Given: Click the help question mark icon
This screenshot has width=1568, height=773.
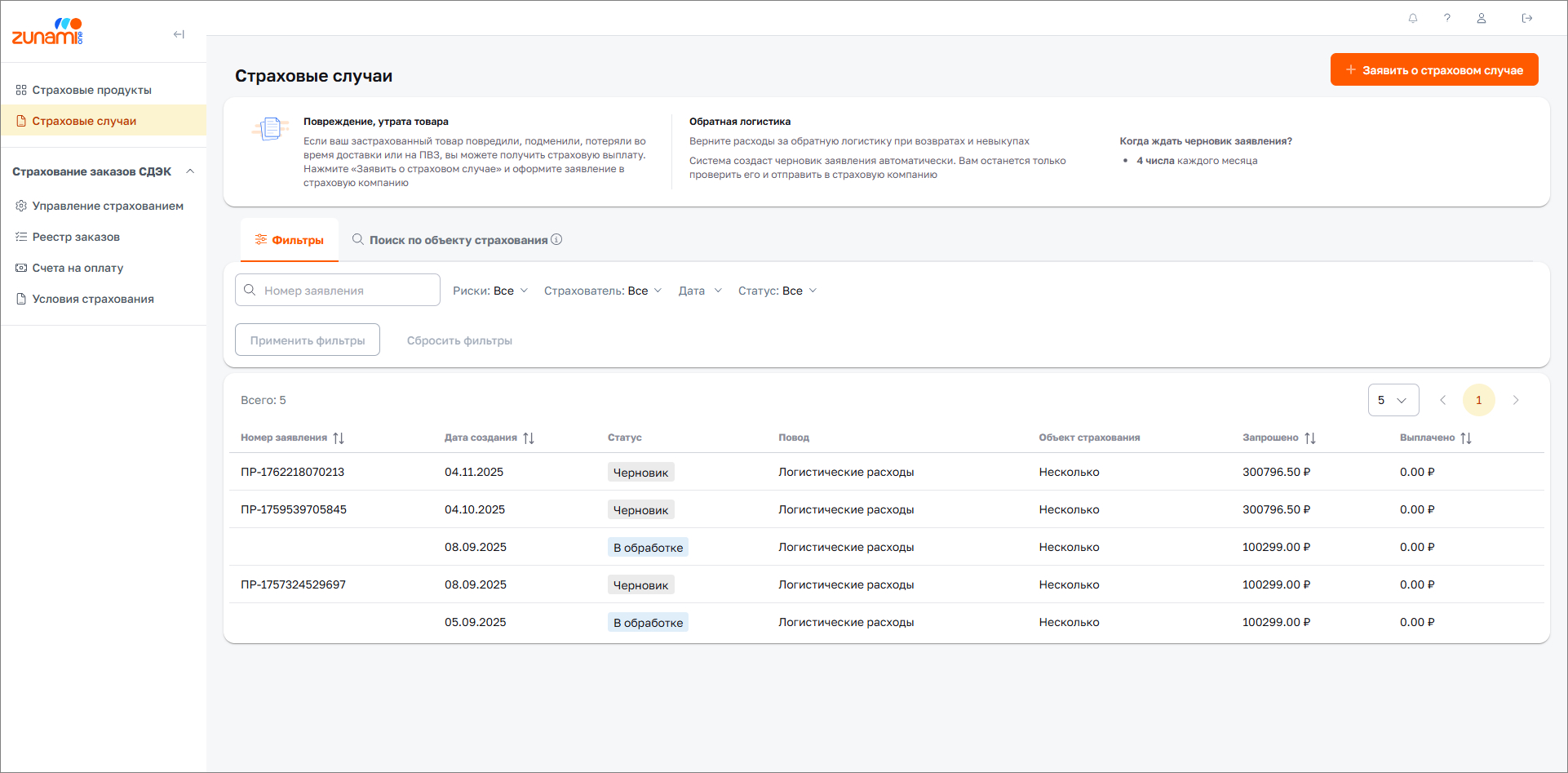Looking at the screenshot, I should pyautogui.click(x=1447, y=18).
